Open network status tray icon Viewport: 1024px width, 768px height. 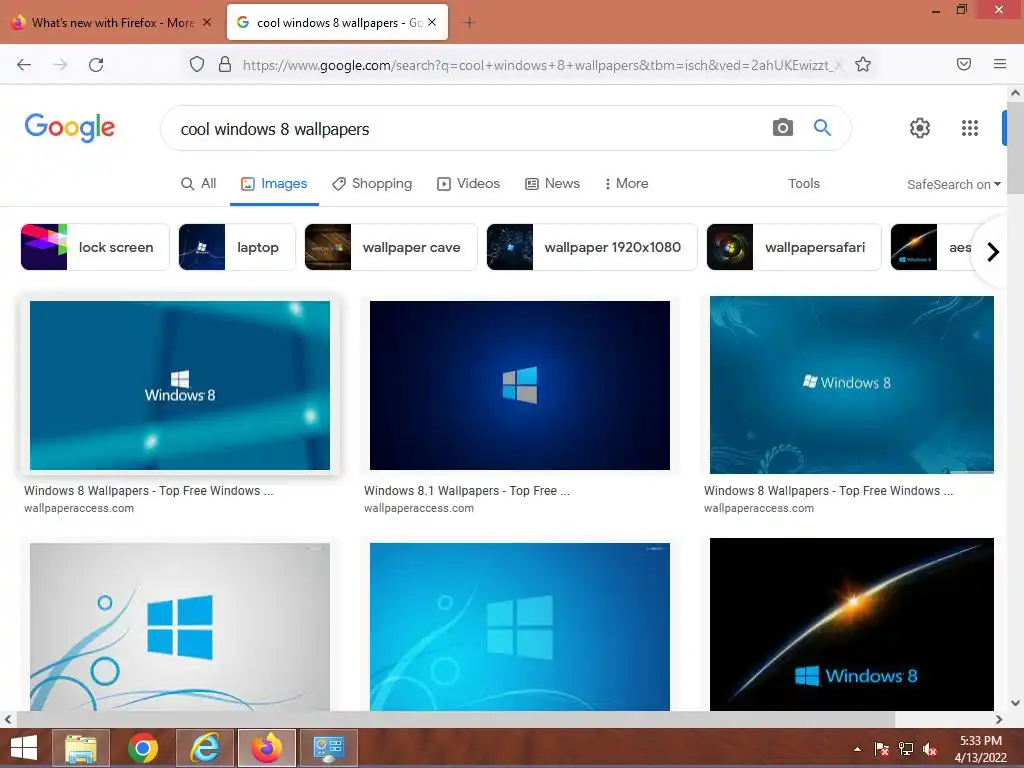tap(906, 749)
